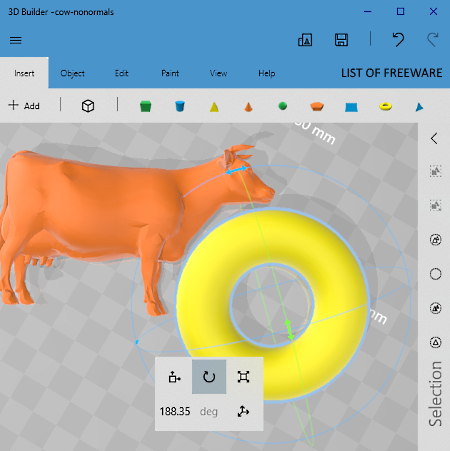The height and width of the screenshot is (451, 450).
Task: Open the Object tab
Action: click(x=72, y=73)
